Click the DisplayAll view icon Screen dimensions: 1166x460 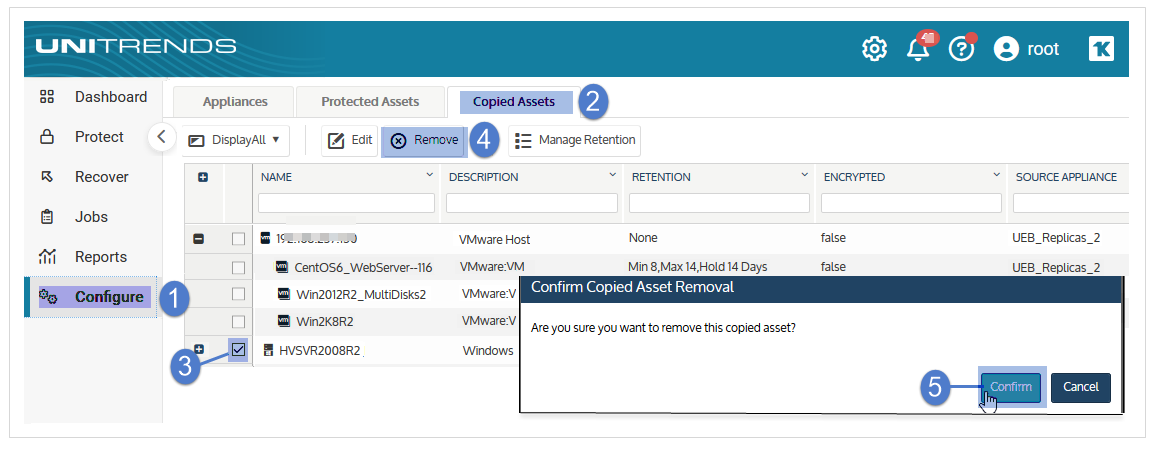pos(196,140)
